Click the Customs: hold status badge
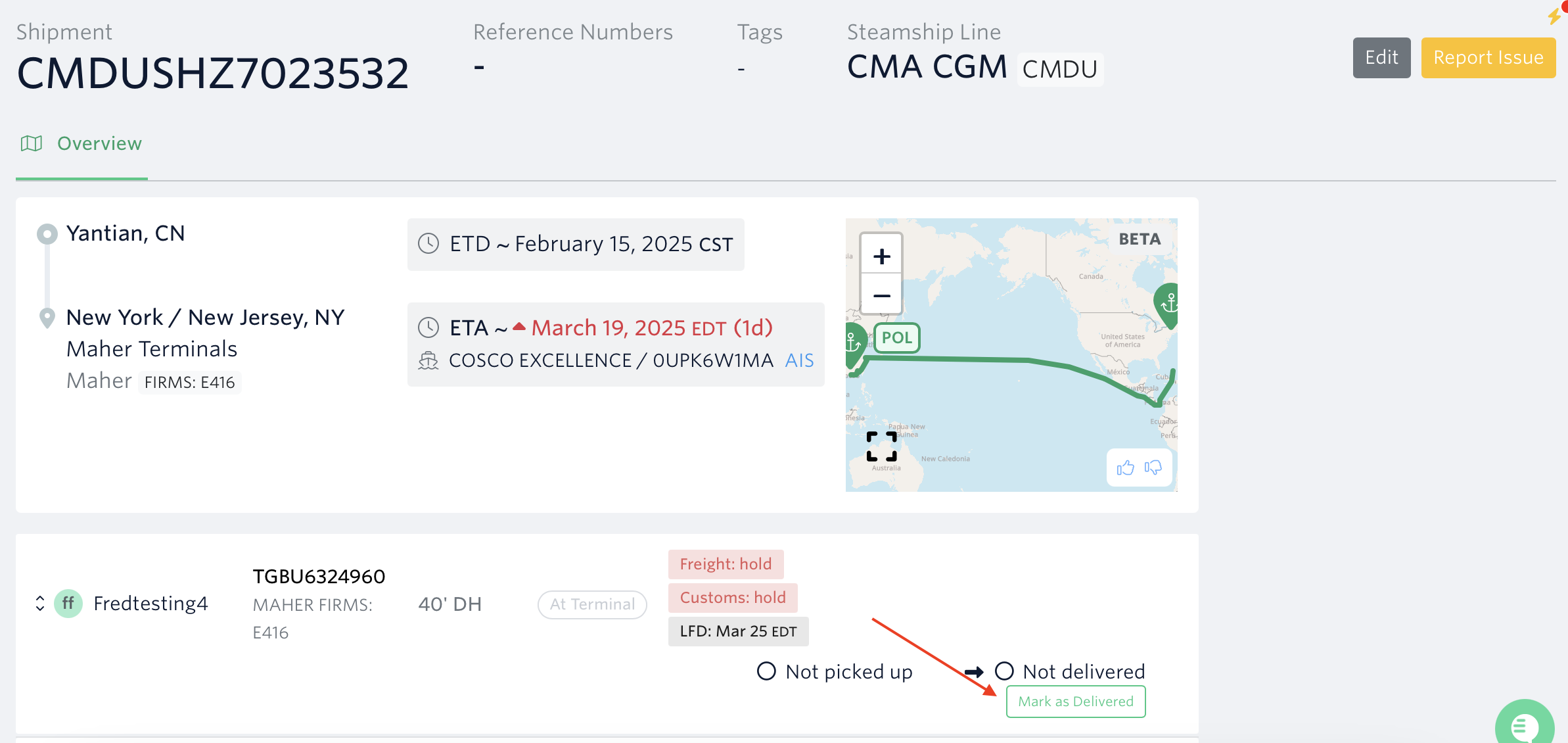This screenshot has width=1568, height=743. tap(733, 598)
